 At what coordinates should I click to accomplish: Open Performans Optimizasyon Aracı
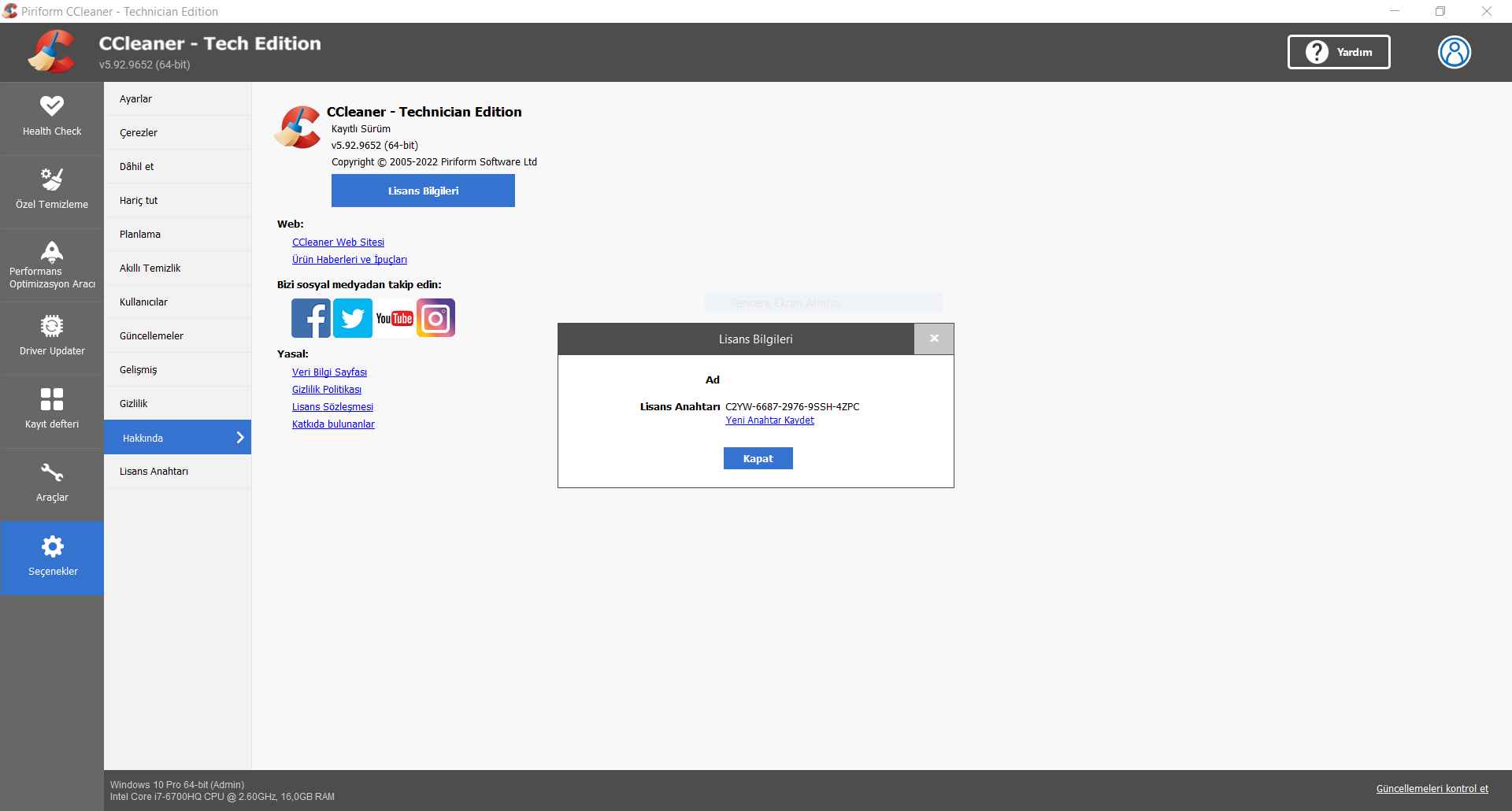point(52,265)
